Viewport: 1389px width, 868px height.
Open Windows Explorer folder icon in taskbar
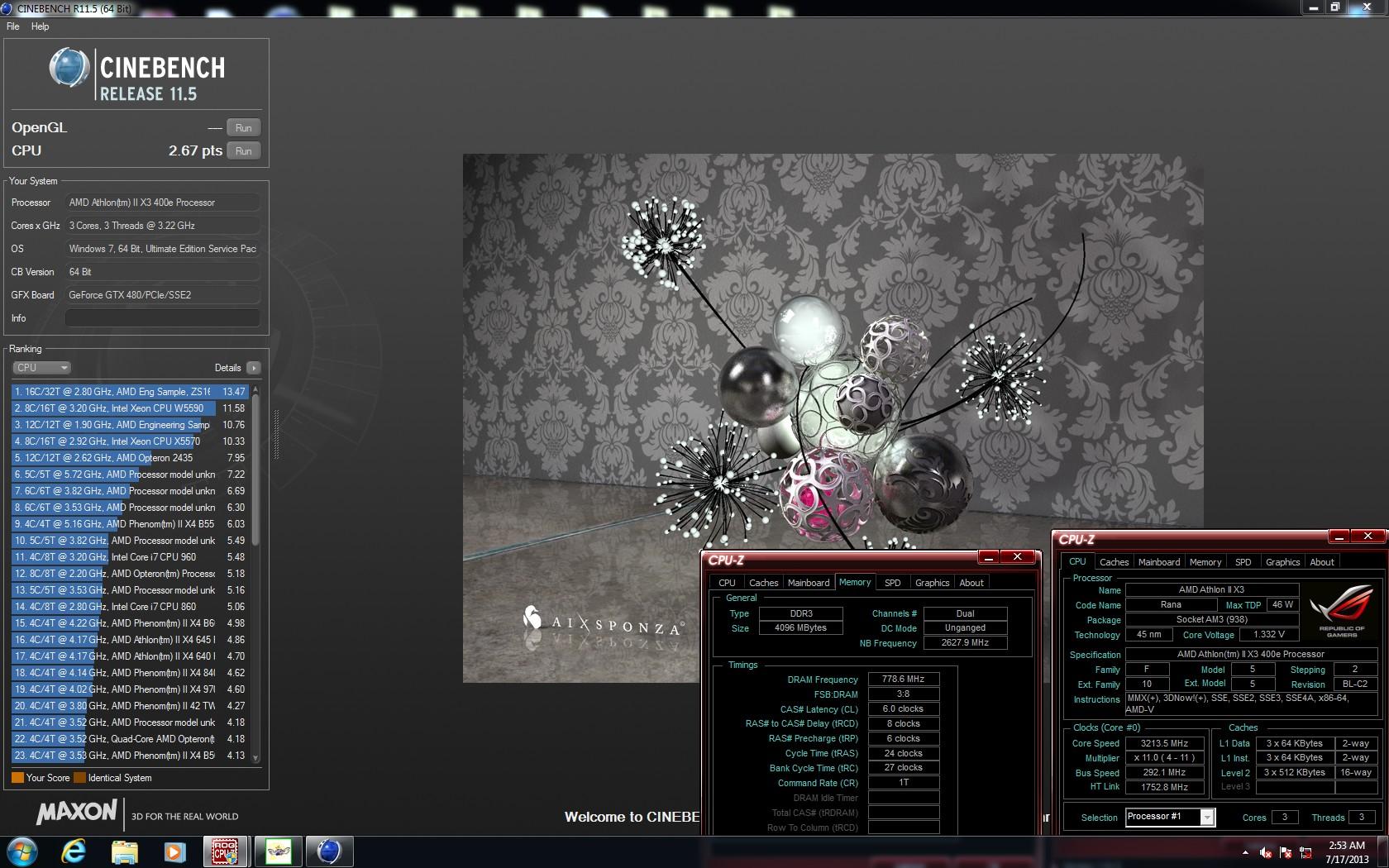124,851
